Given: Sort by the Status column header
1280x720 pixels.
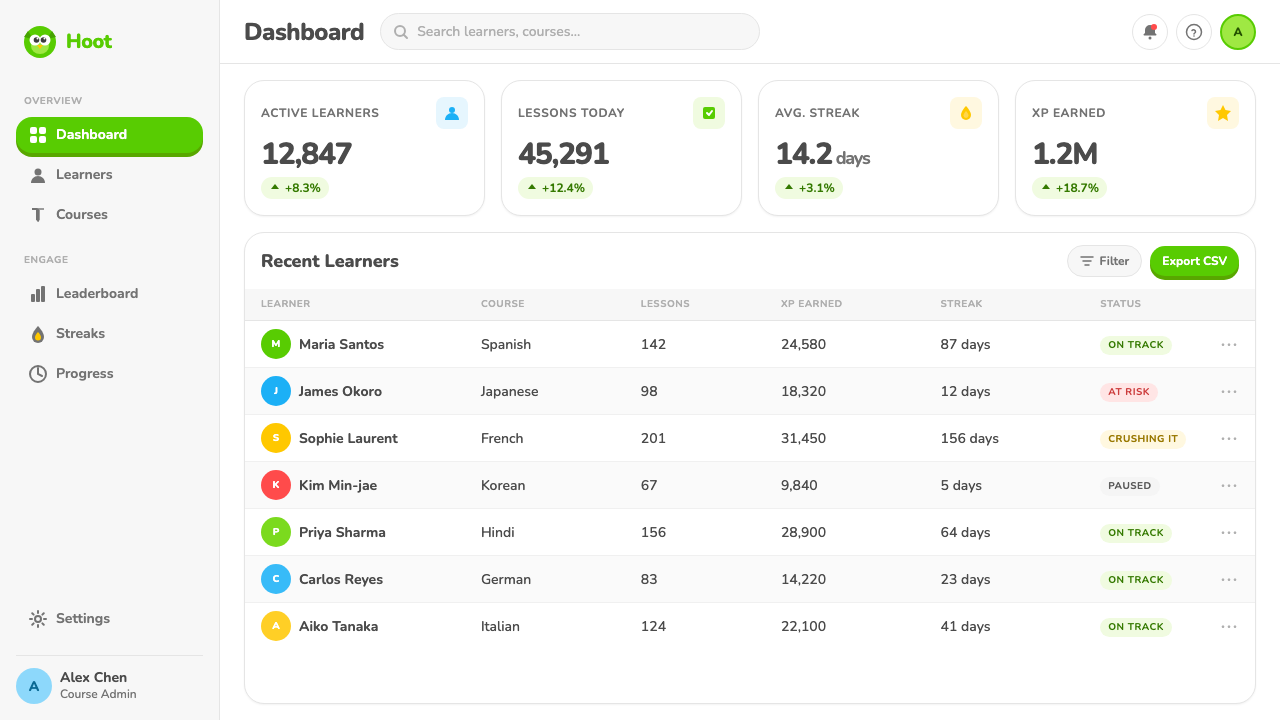Looking at the screenshot, I should [x=1120, y=304].
